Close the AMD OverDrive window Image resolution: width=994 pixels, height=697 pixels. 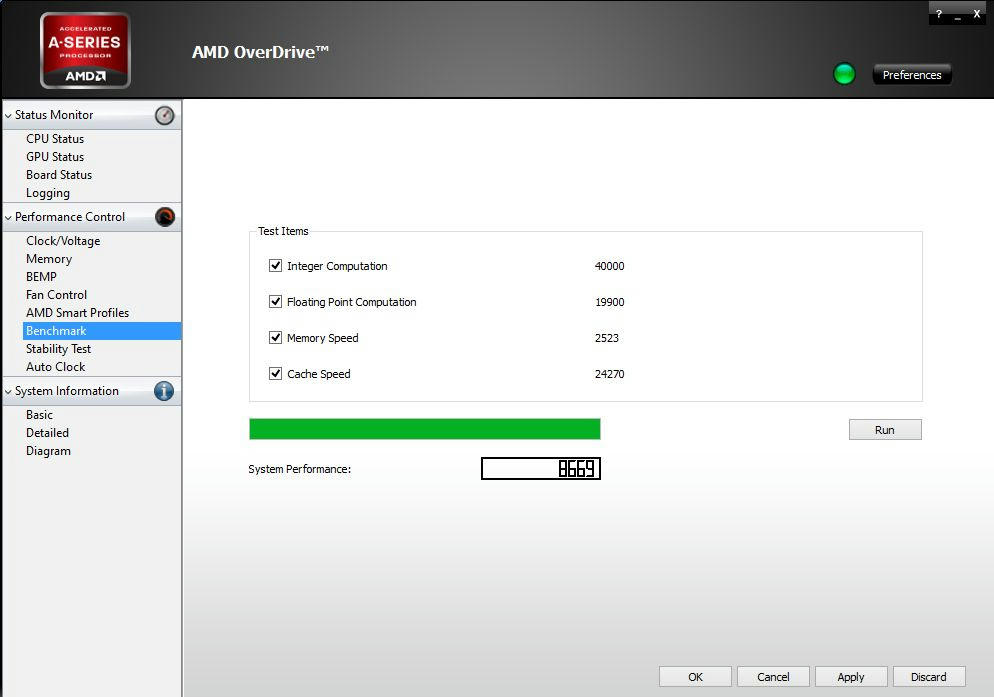coord(976,13)
